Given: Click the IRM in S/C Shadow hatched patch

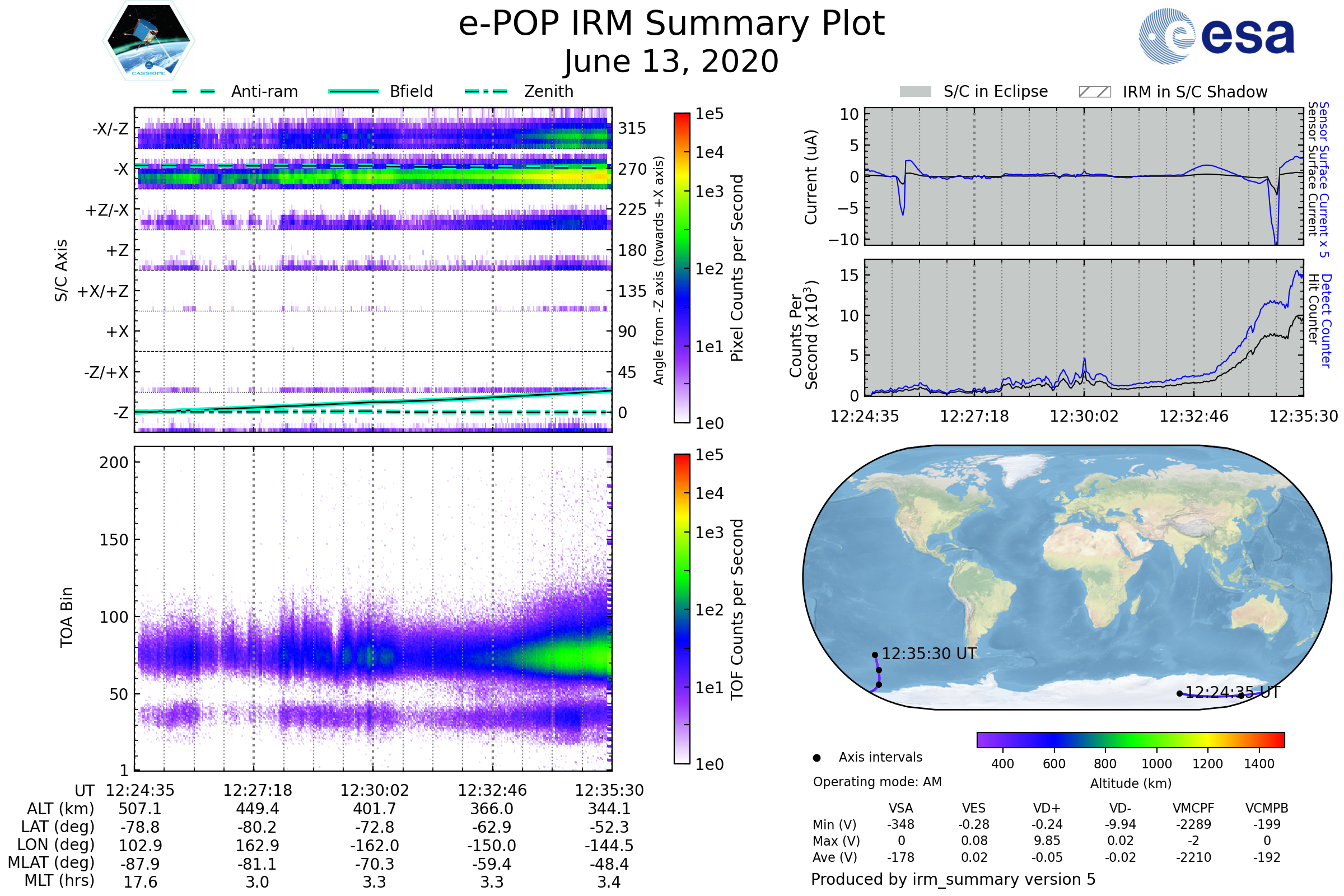Looking at the screenshot, I should click(x=1094, y=92).
